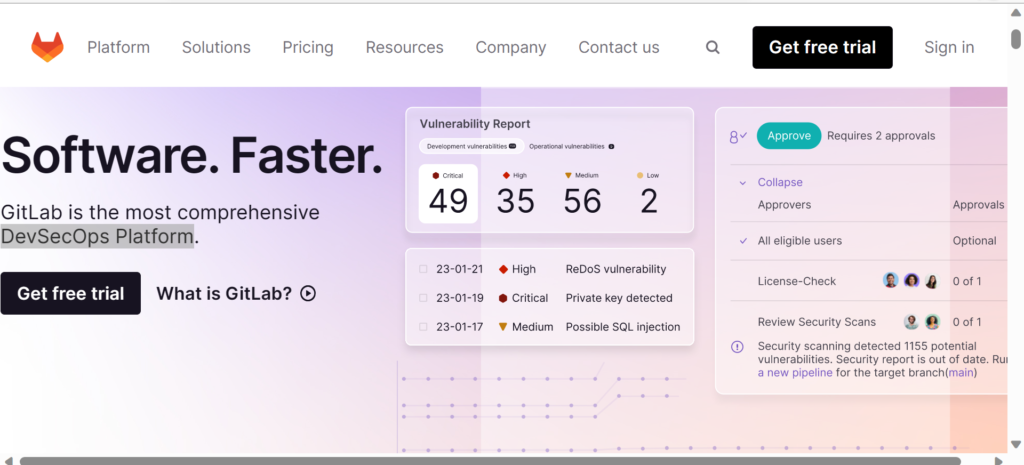Click the Medium severity triangle icon in list
The image size is (1024, 465).
click(x=504, y=327)
